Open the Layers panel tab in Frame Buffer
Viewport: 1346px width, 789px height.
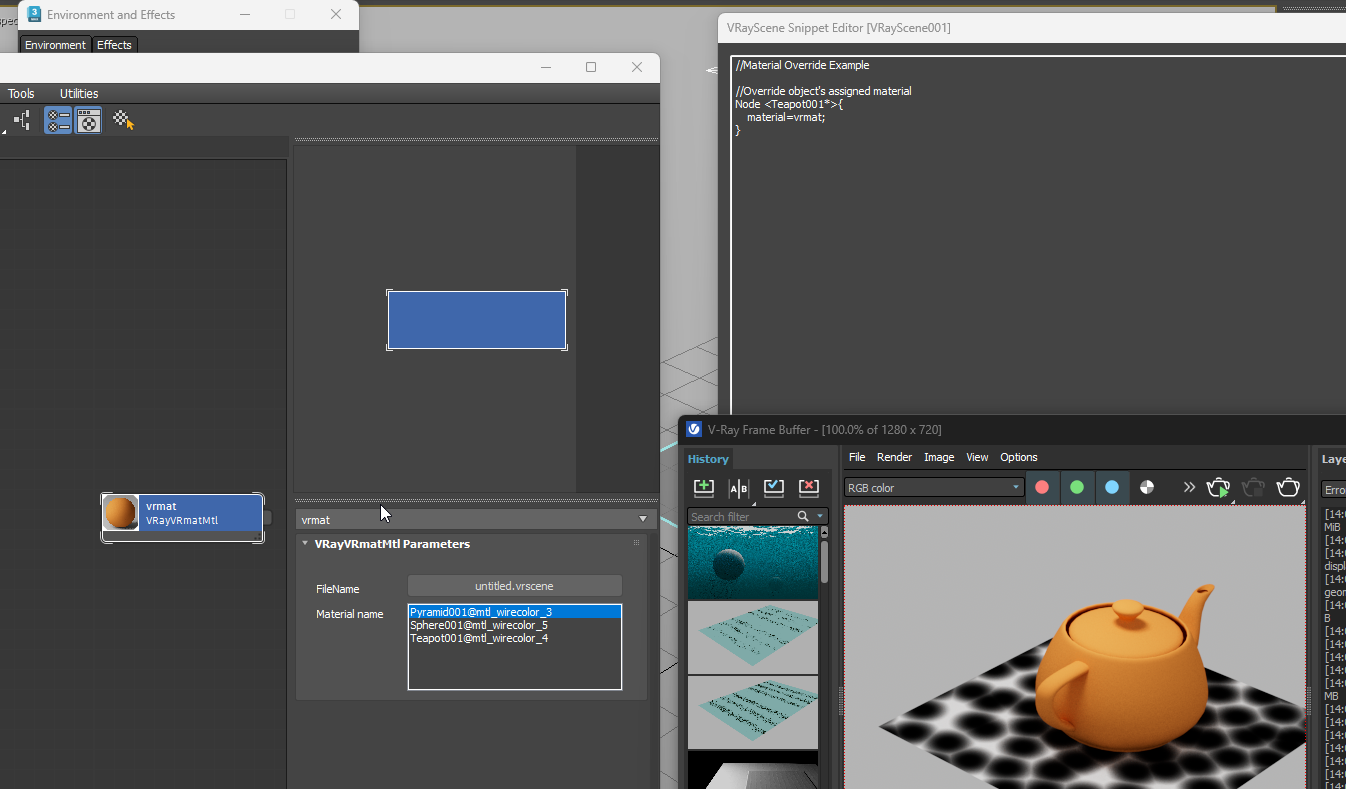1333,459
